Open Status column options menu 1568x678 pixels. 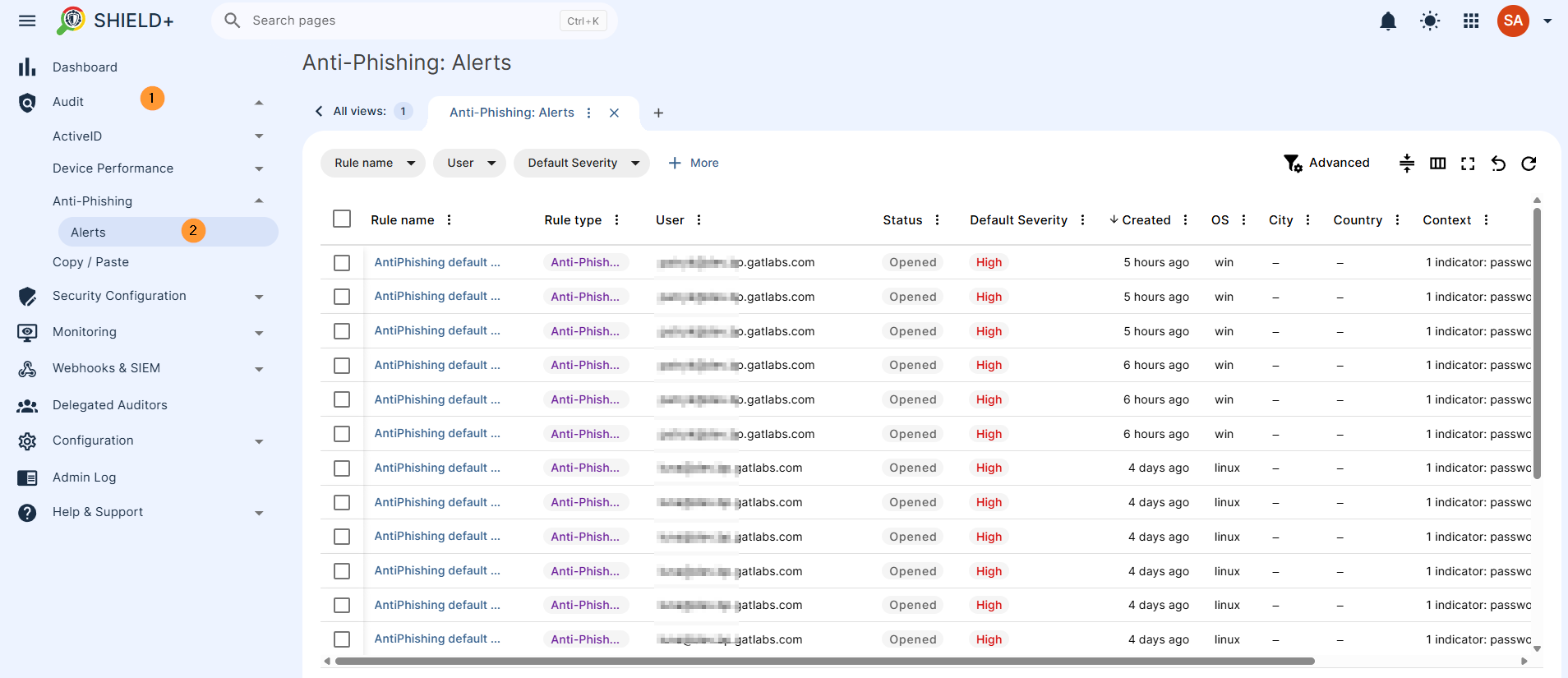[937, 220]
